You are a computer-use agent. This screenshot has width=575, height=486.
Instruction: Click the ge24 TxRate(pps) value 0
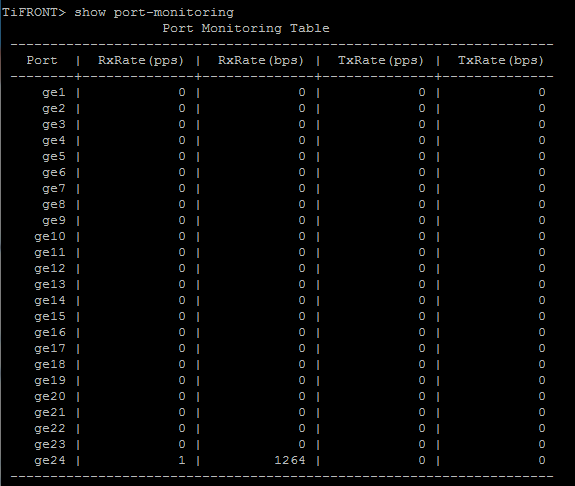[x=422, y=460]
